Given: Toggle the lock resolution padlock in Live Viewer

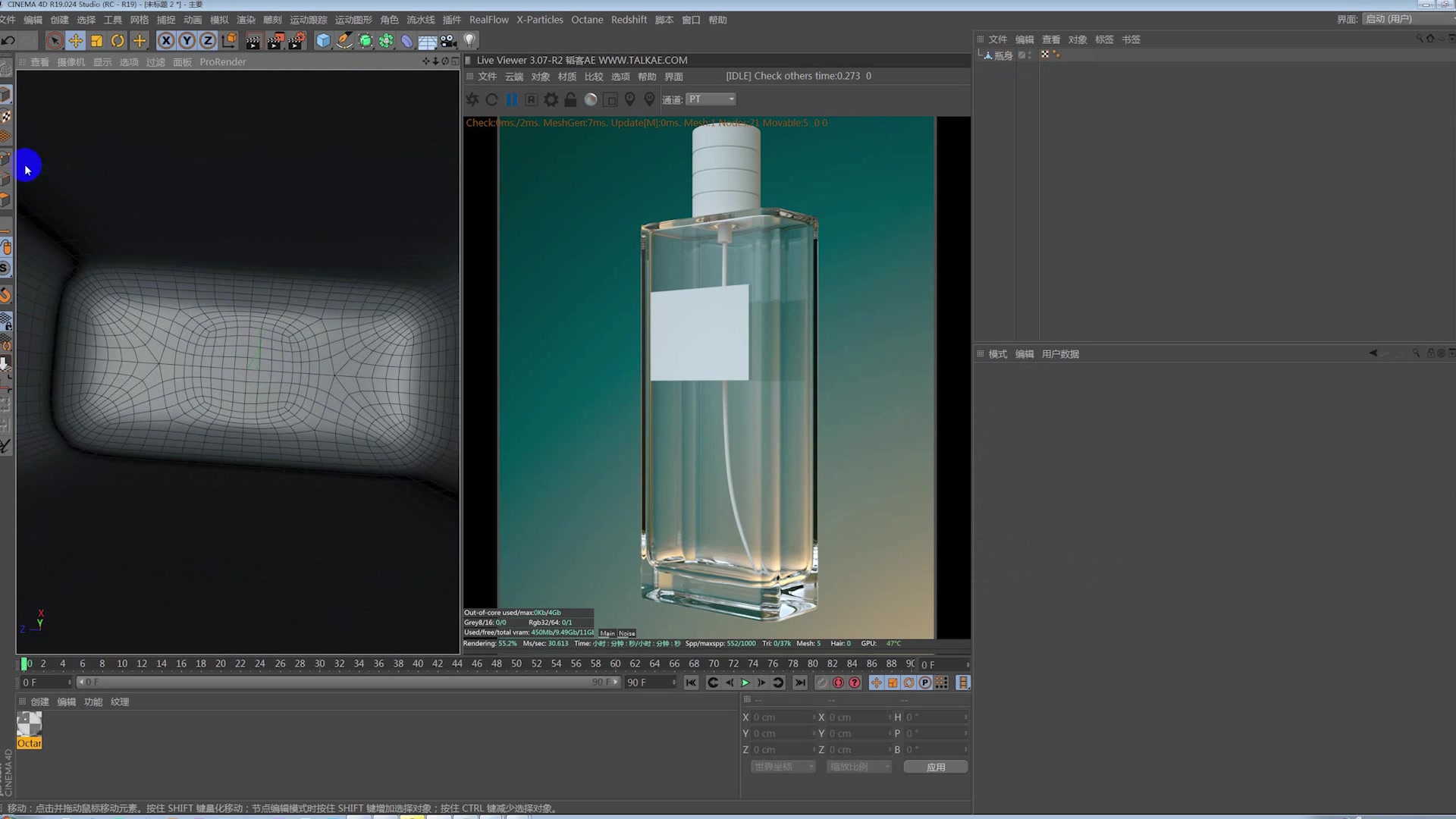Looking at the screenshot, I should 571,99.
